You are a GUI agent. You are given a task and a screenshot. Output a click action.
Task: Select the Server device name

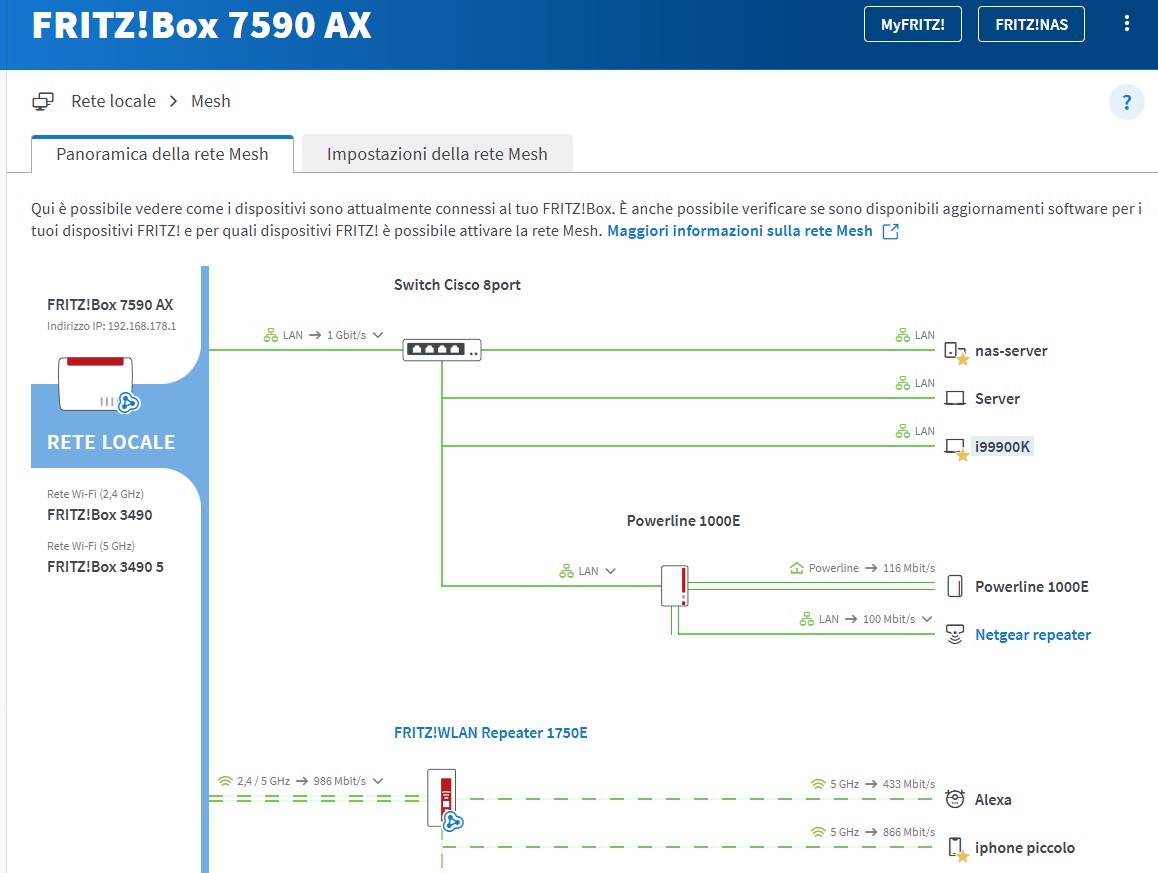997,399
